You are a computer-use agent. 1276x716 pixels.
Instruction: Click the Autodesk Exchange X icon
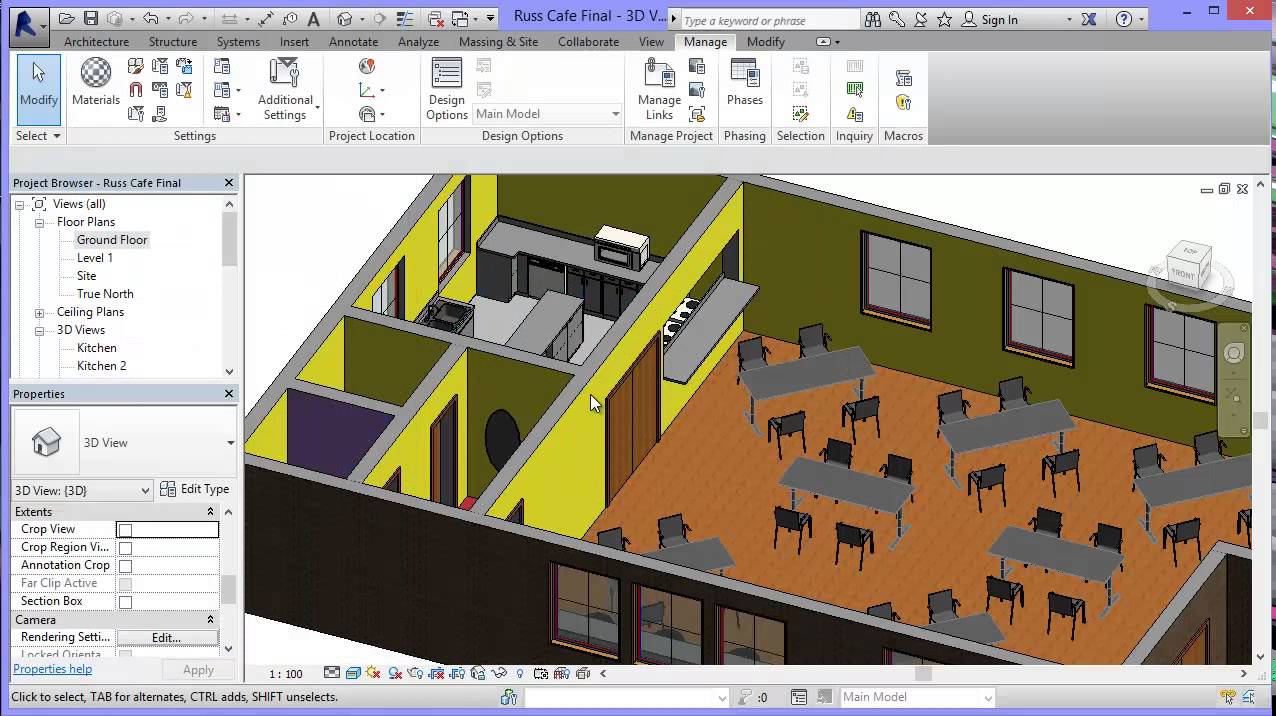click(x=1089, y=20)
